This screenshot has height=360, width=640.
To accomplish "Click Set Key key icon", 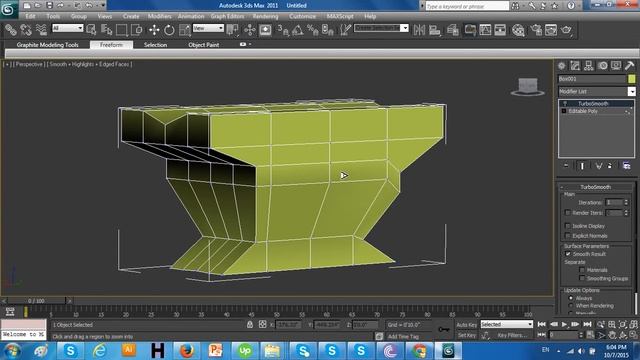I will (x=444, y=329).
